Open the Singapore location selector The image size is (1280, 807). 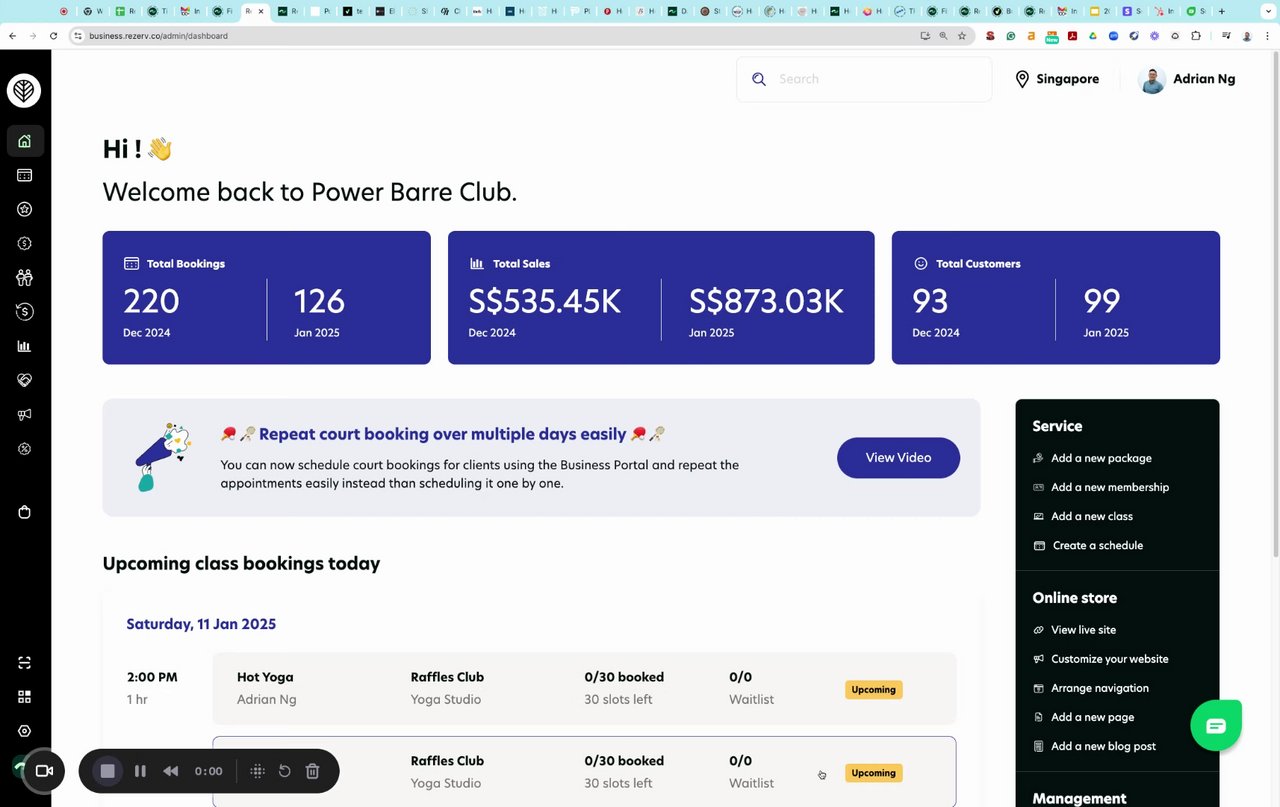[x=1057, y=79]
